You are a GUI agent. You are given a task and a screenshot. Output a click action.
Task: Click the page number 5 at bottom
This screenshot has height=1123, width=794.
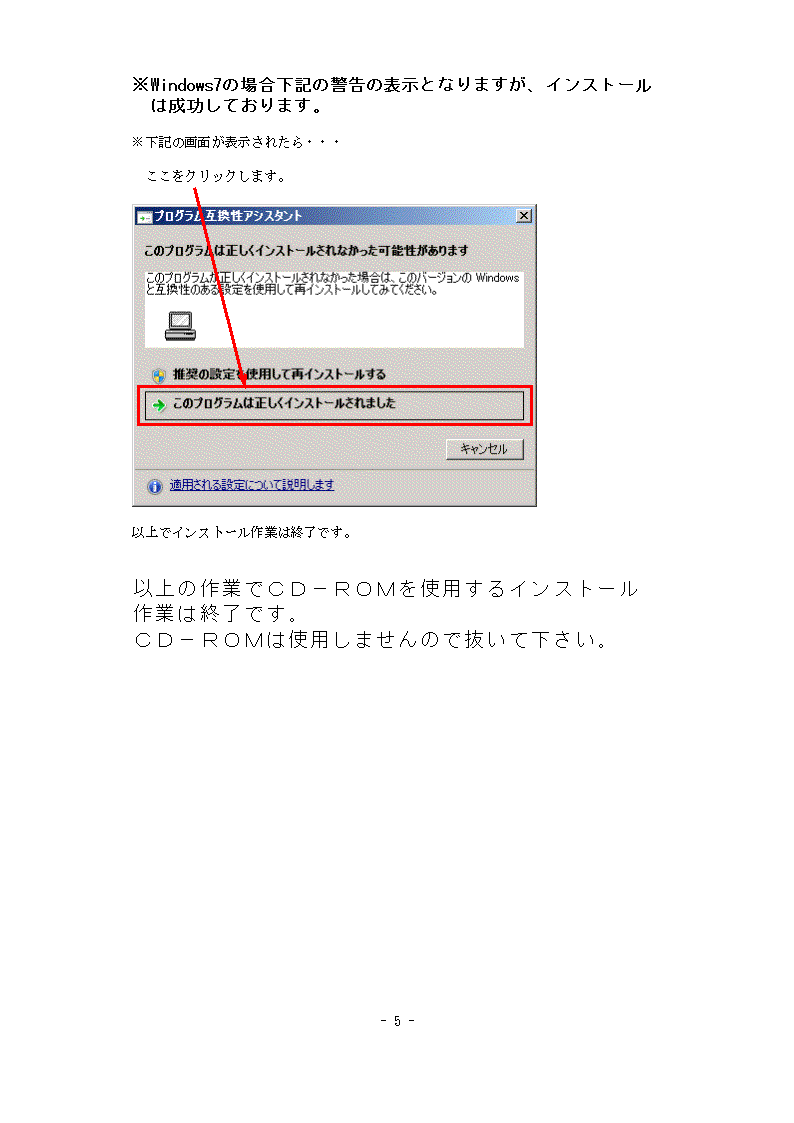[397, 1021]
